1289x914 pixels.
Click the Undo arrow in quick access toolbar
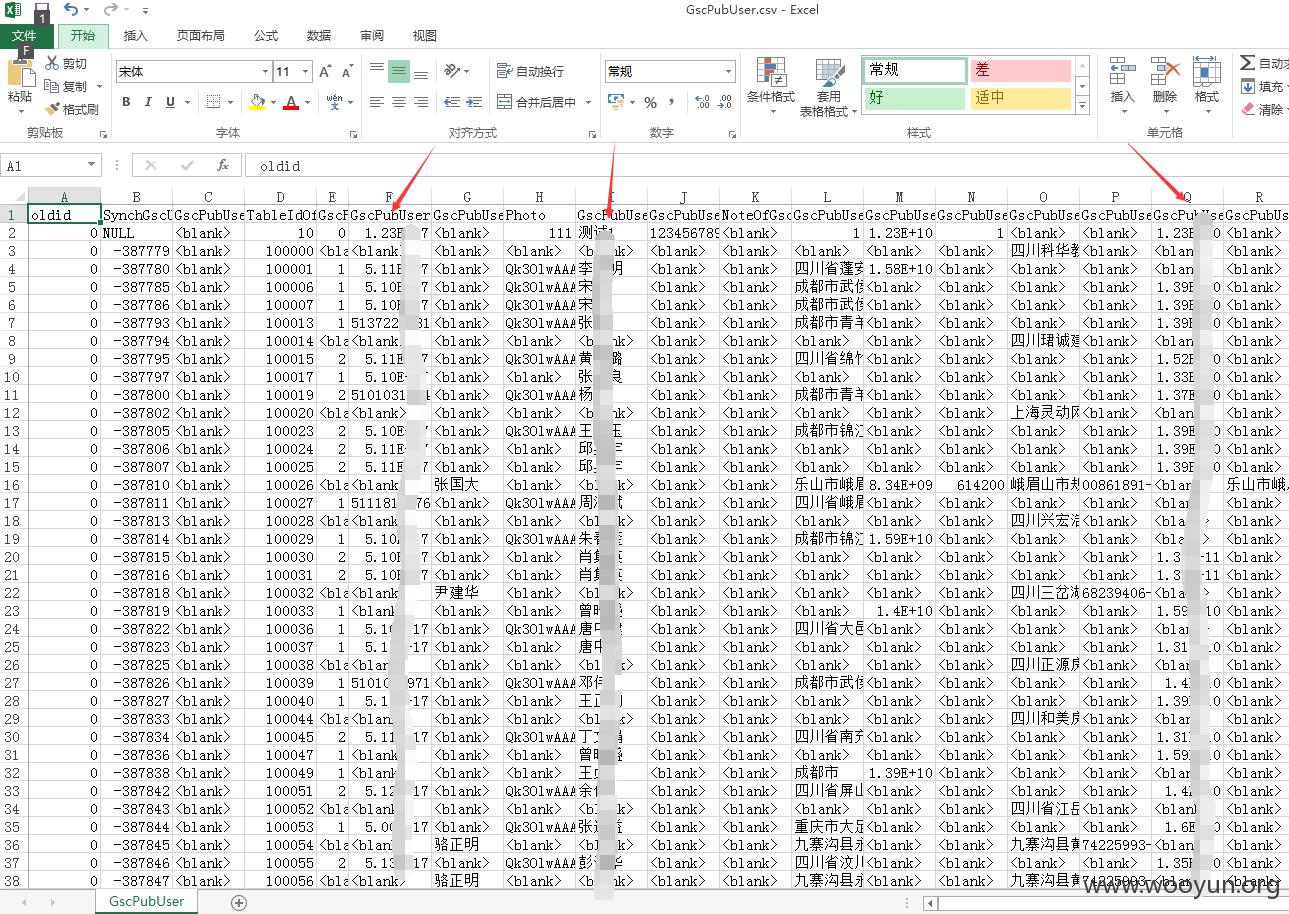71,10
